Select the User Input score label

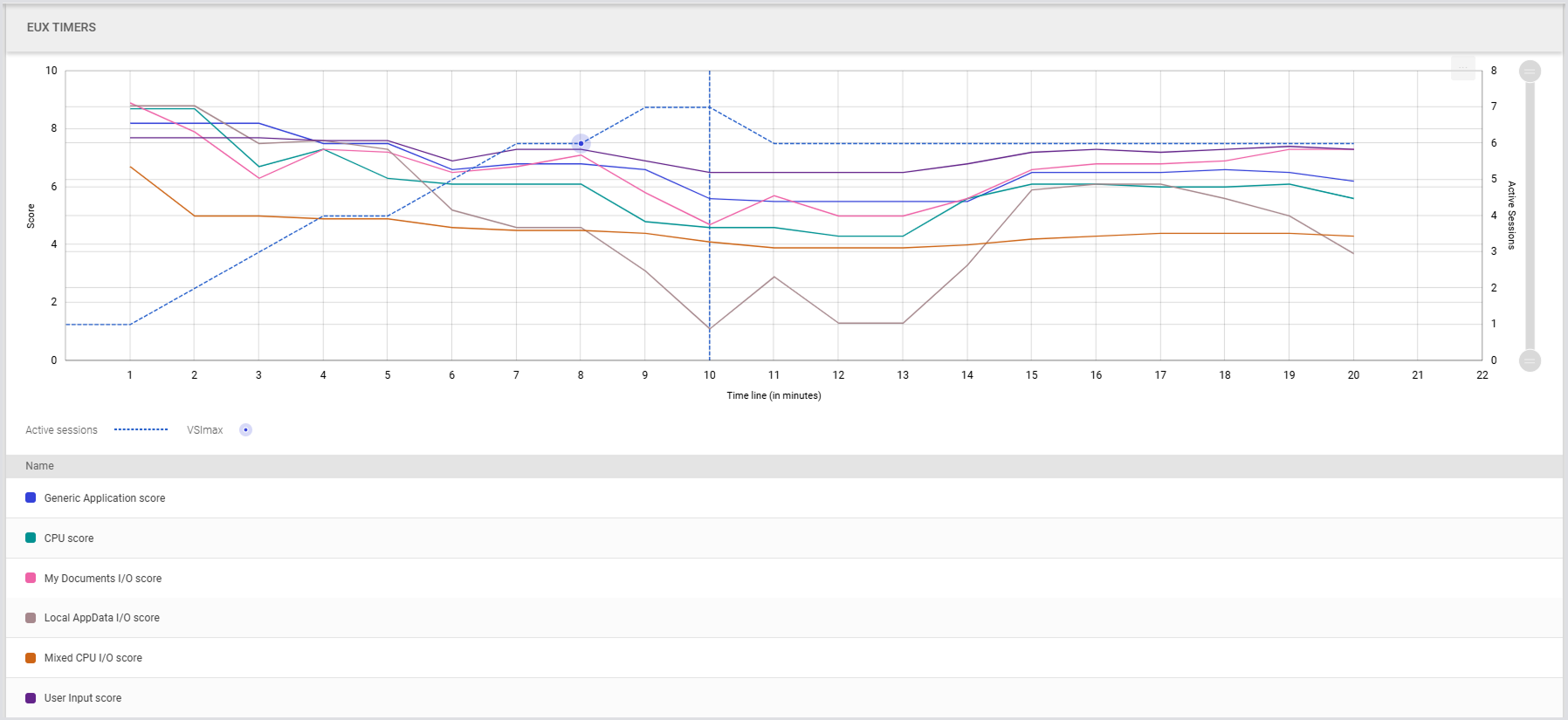[83, 698]
